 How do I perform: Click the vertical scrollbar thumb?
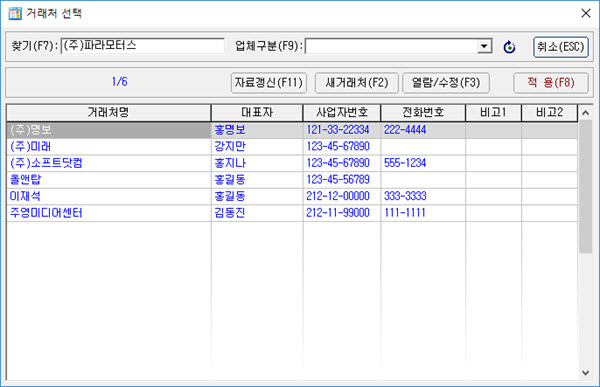585,186
